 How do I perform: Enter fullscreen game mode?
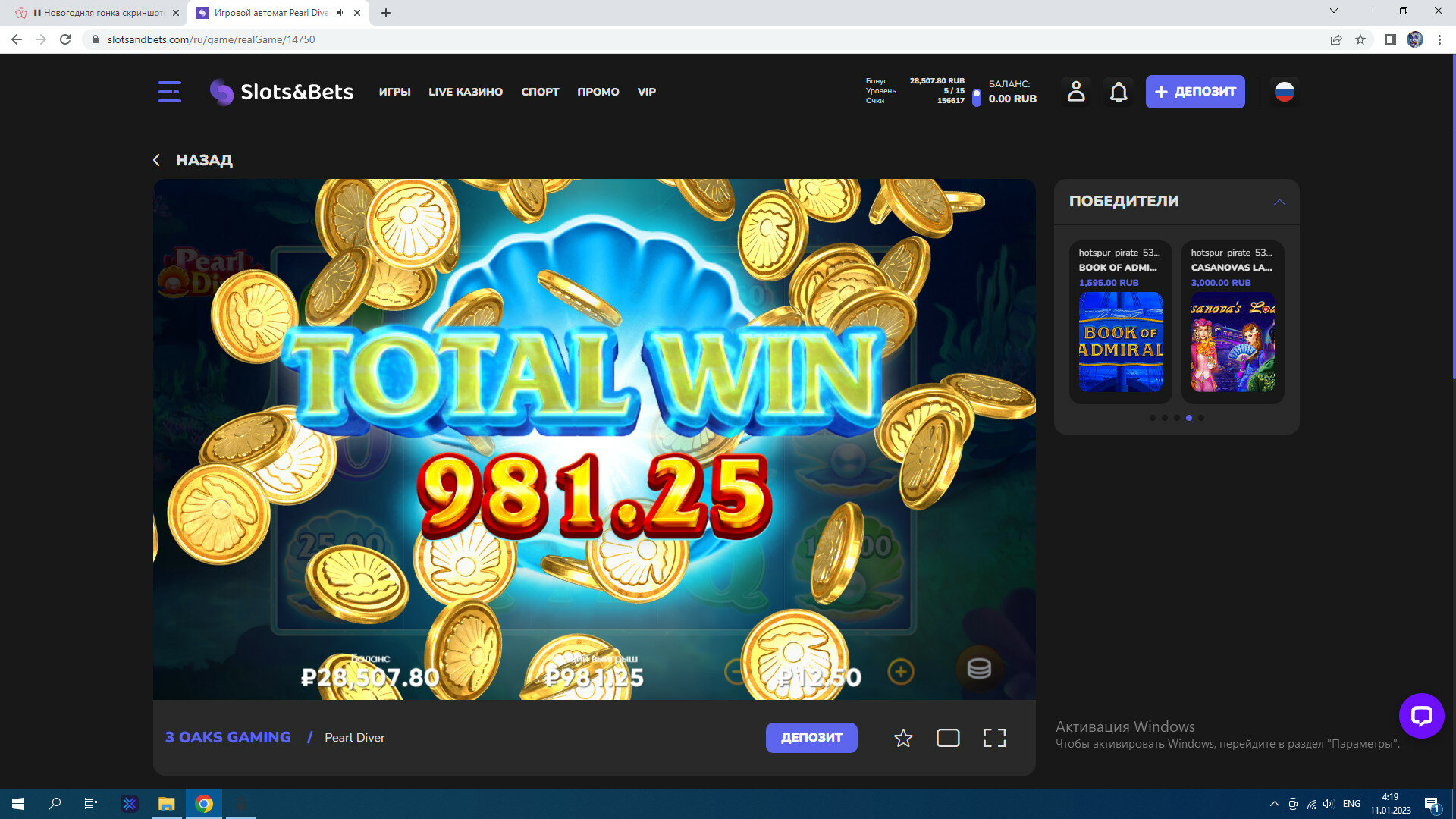(994, 738)
